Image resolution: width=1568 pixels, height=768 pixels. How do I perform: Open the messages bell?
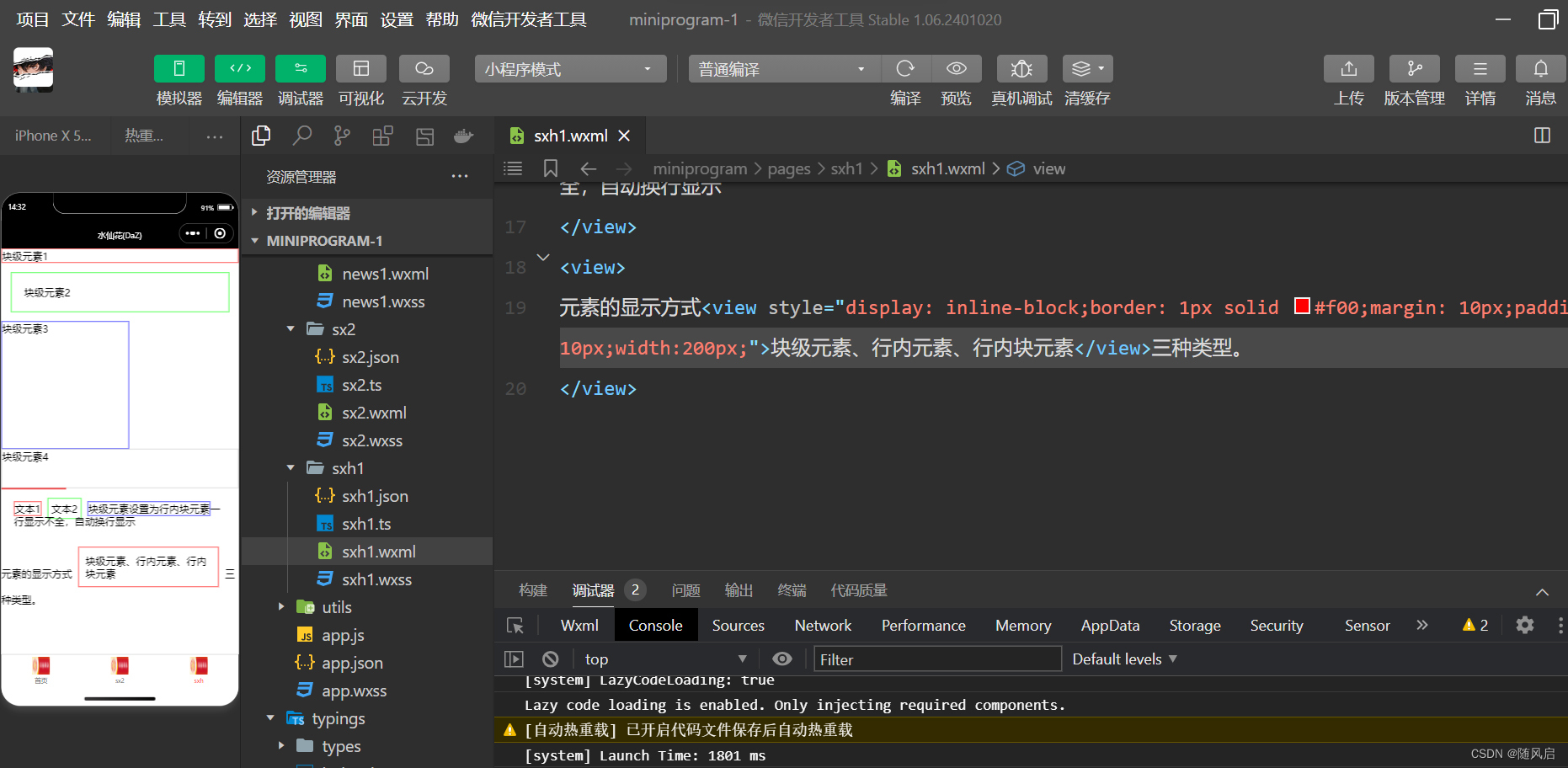click(1540, 69)
